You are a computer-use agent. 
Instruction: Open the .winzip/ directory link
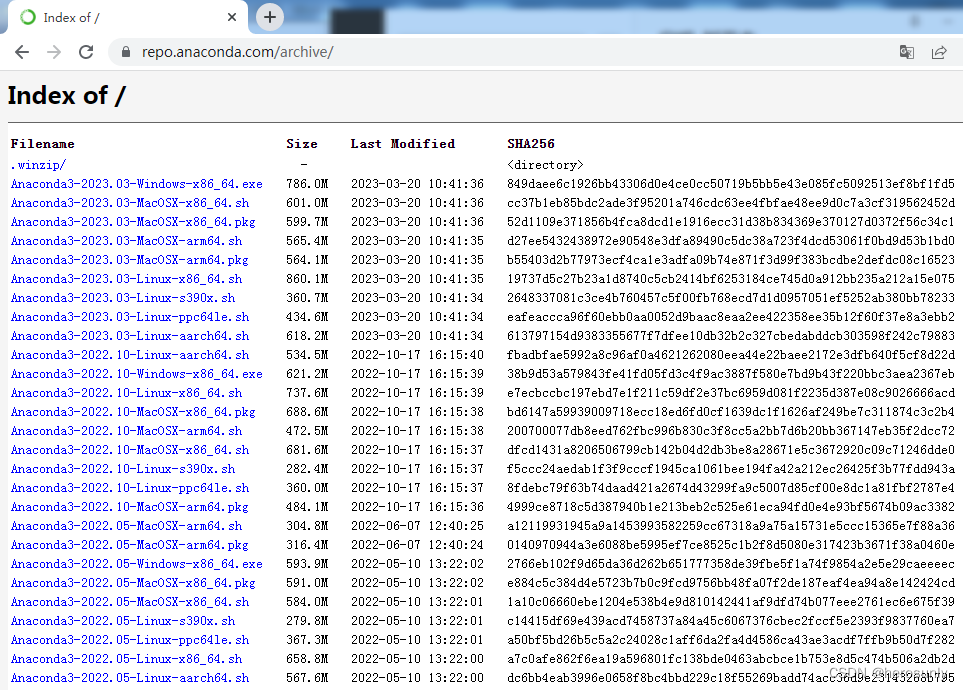pos(38,165)
